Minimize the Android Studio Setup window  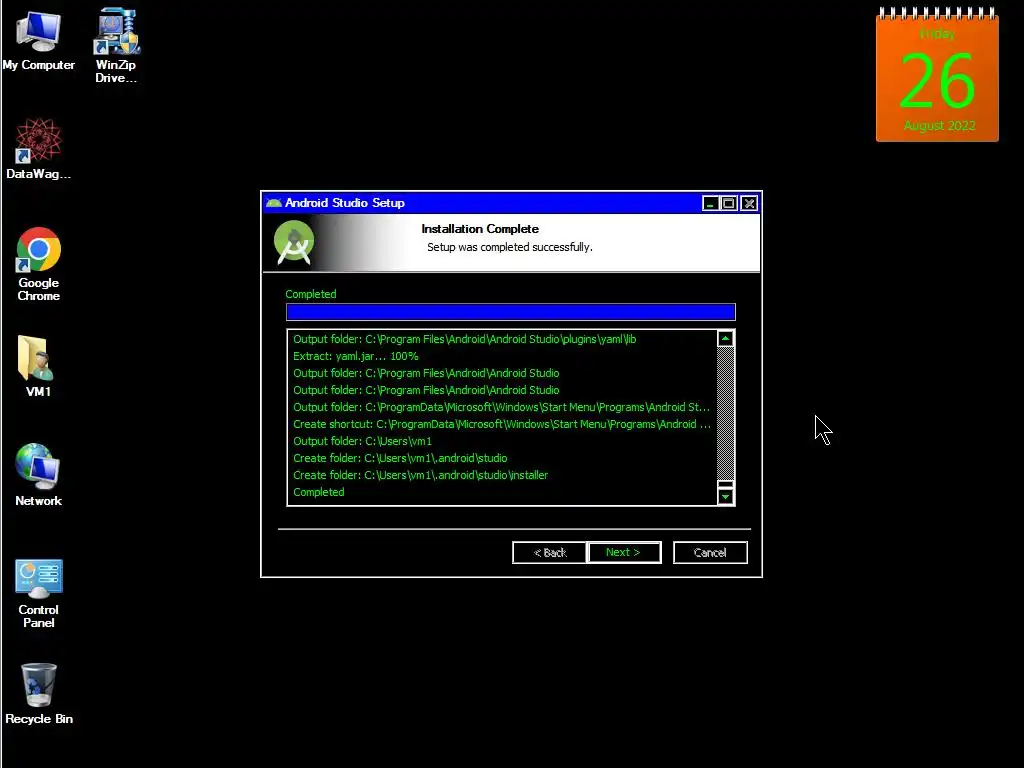(x=710, y=203)
